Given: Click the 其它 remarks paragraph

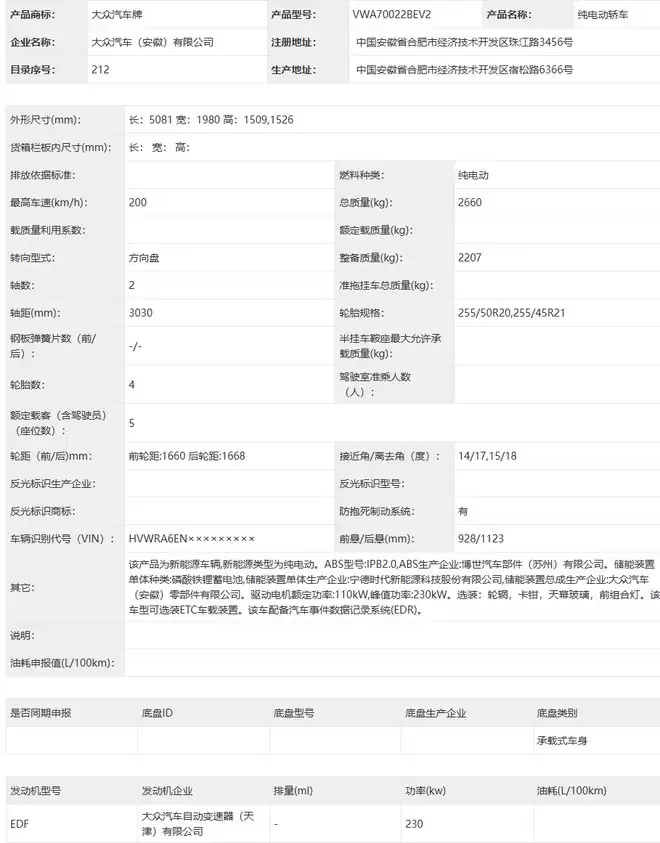Looking at the screenshot, I should (394, 587).
